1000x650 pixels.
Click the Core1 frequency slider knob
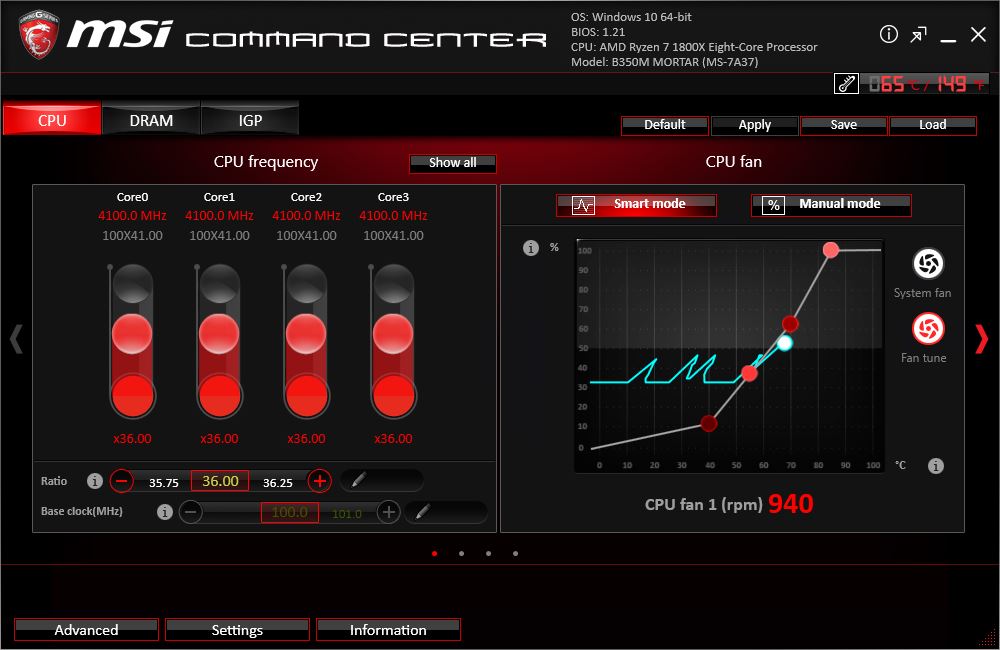point(219,333)
